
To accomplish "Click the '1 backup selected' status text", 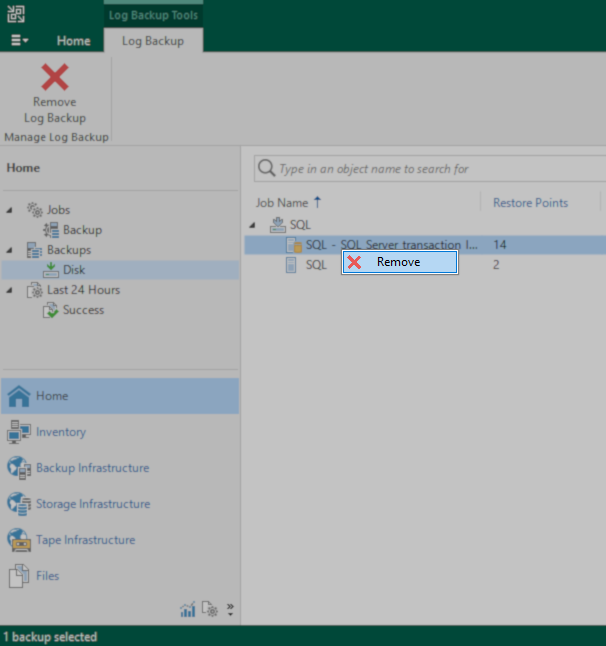I will (x=50, y=637).
